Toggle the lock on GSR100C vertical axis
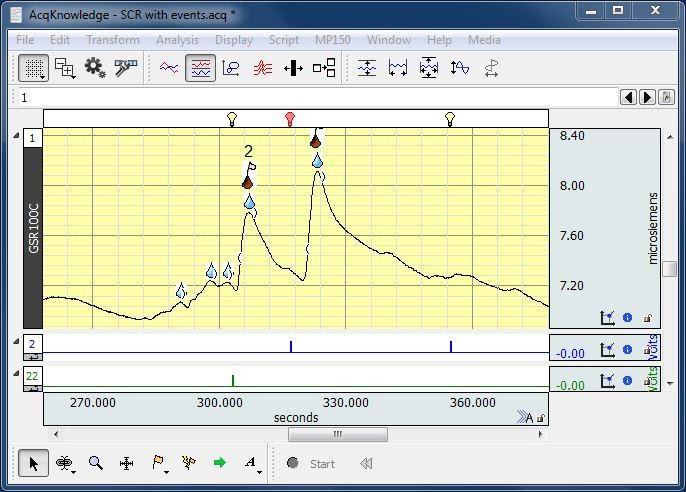Viewport: 686px width, 492px height. point(648,319)
